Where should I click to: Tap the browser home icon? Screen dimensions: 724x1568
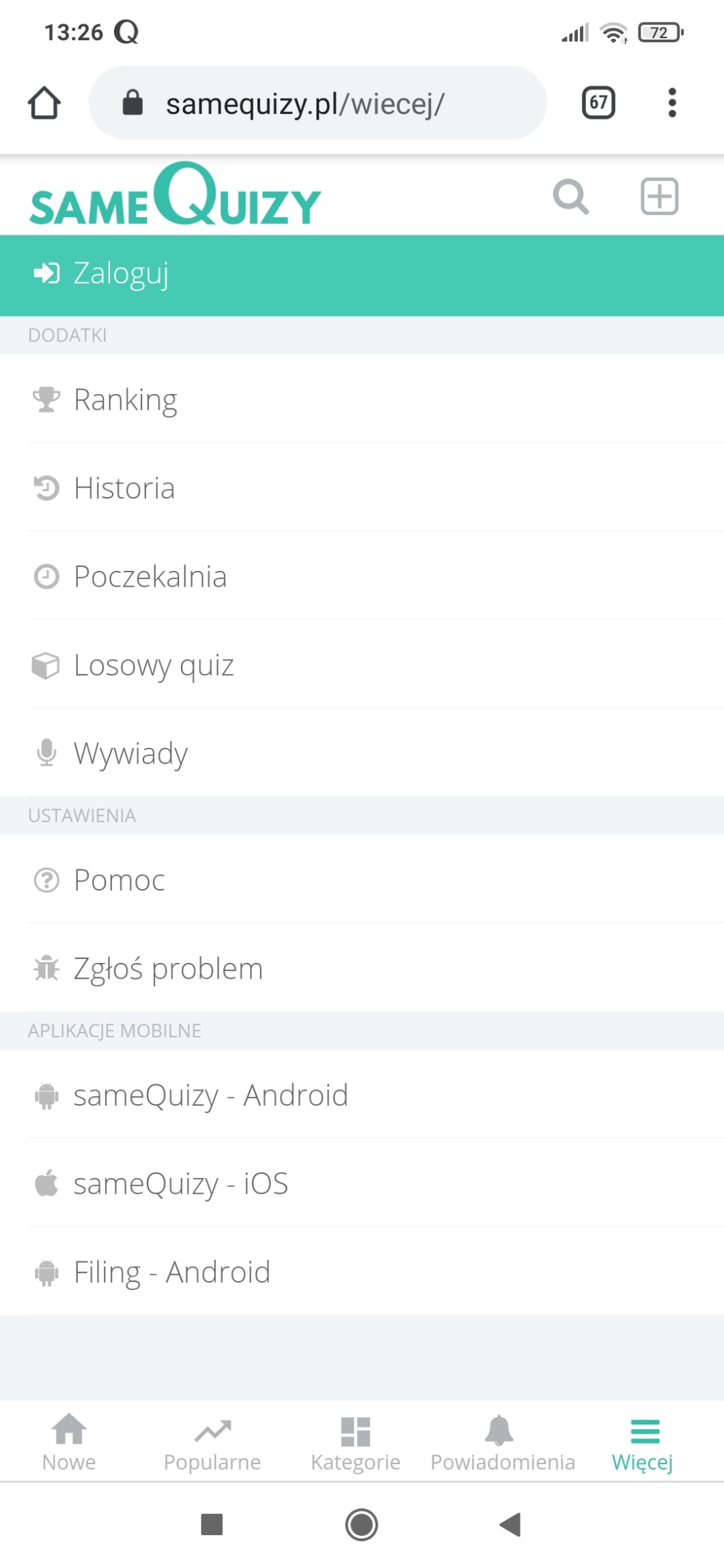pyautogui.click(x=44, y=103)
